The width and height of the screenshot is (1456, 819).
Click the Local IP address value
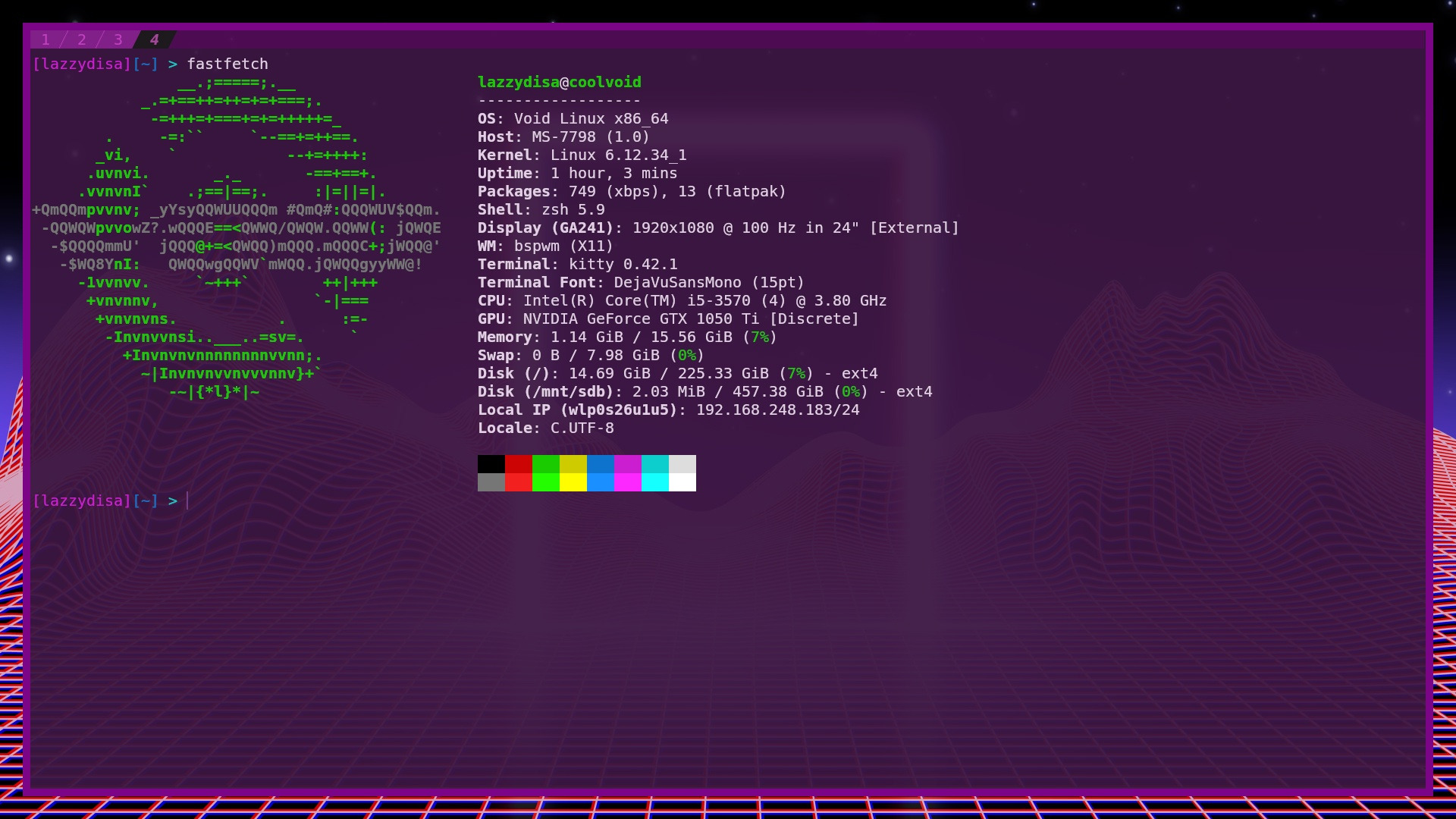(777, 409)
